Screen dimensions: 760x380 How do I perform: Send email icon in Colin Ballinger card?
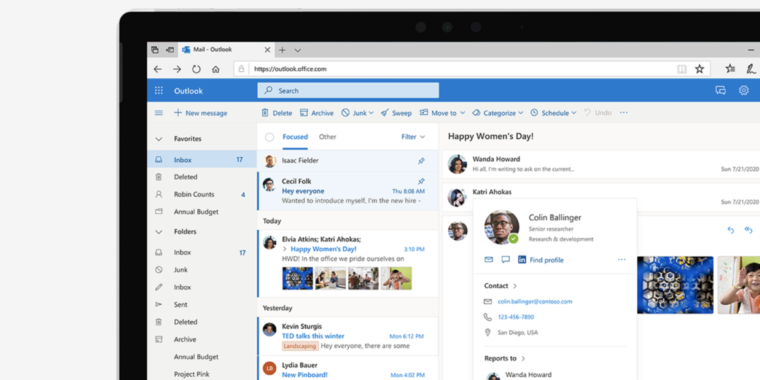click(x=489, y=260)
